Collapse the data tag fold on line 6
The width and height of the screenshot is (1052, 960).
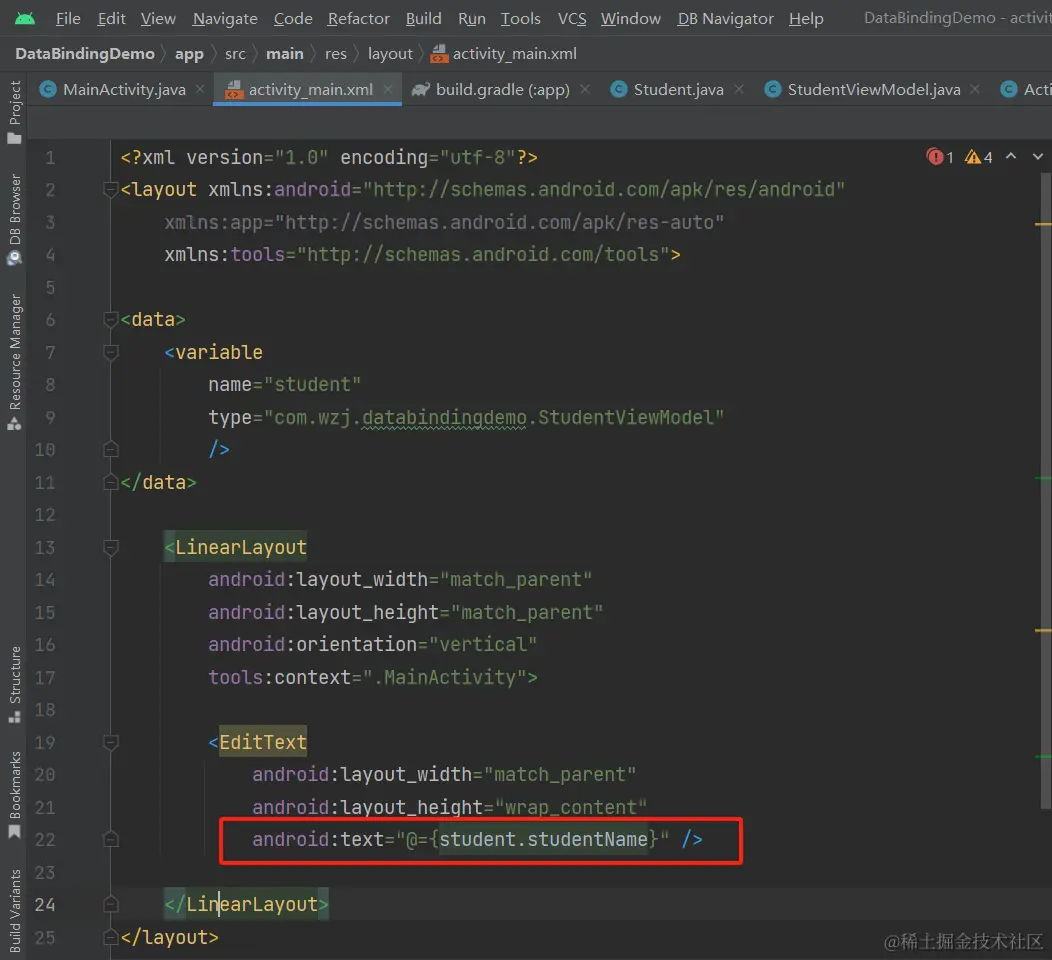click(x=111, y=320)
